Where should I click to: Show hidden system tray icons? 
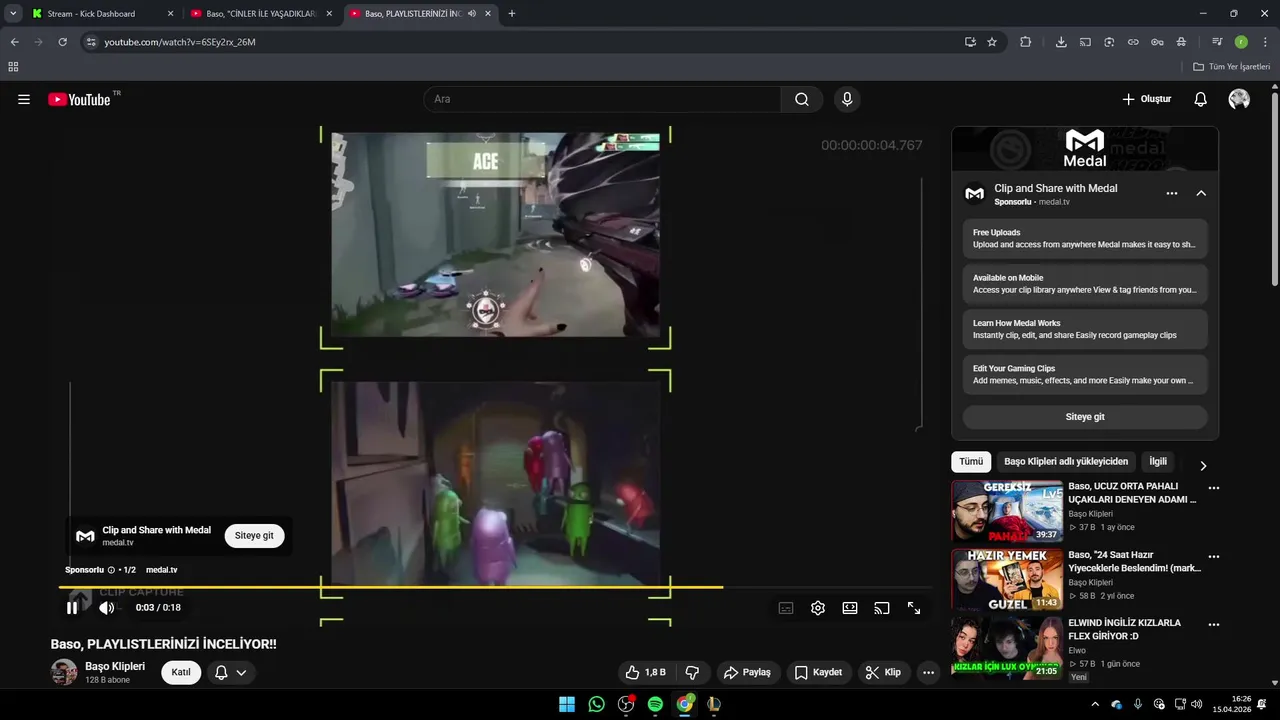pos(1095,704)
